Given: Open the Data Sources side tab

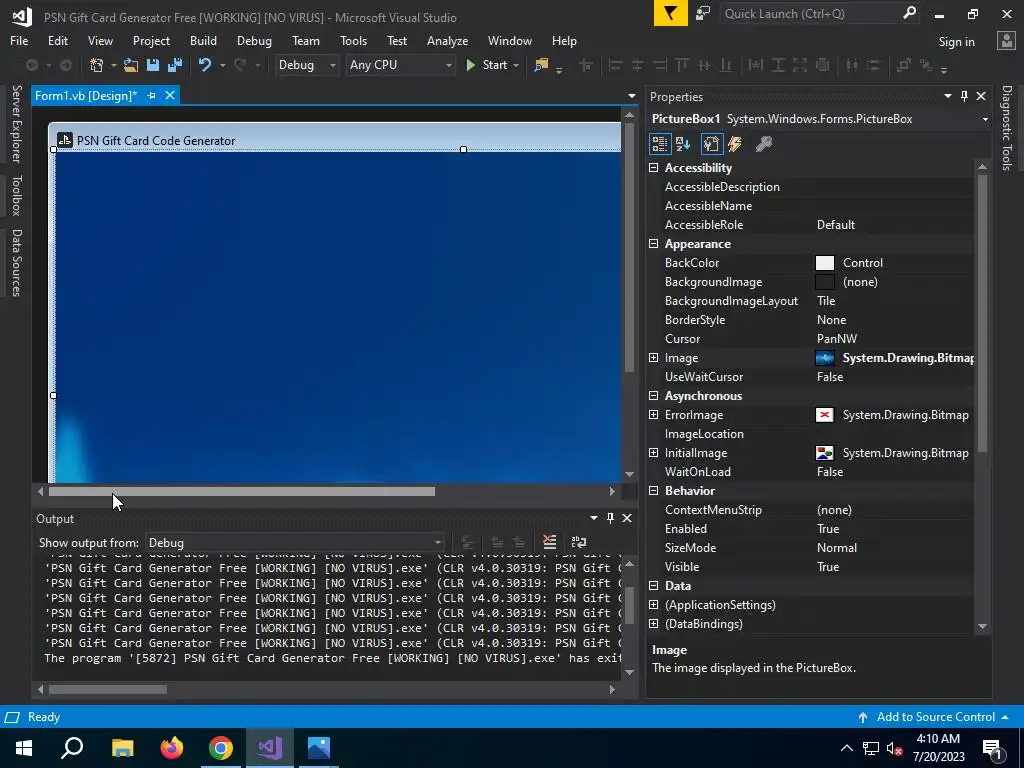Looking at the screenshot, I should click(16, 263).
